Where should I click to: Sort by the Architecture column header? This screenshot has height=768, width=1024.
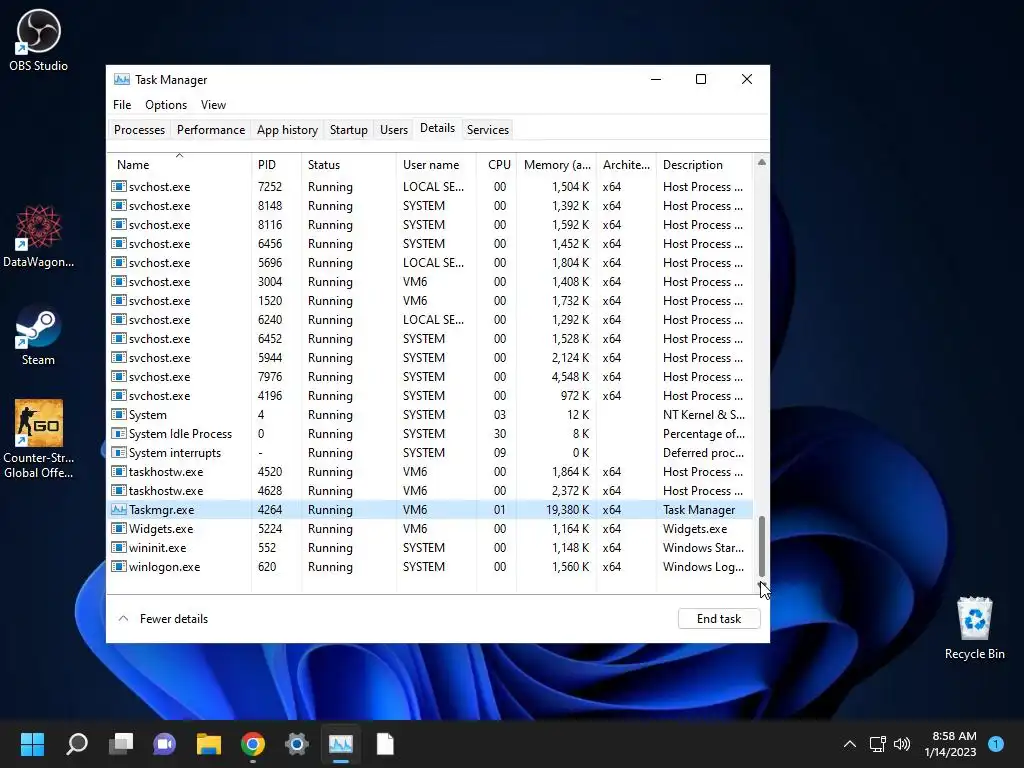click(x=626, y=165)
